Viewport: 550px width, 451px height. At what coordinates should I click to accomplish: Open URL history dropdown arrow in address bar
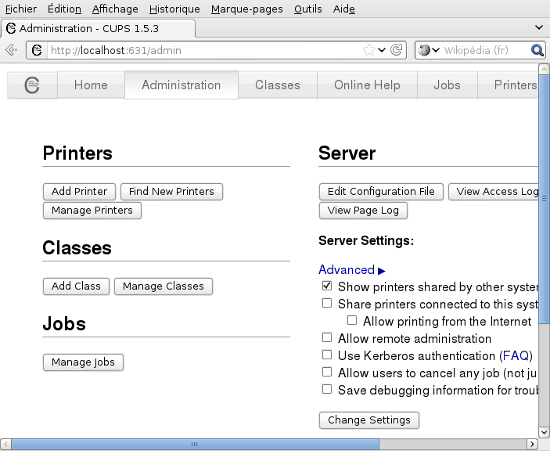pyautogui.click(x=382, y=50)
